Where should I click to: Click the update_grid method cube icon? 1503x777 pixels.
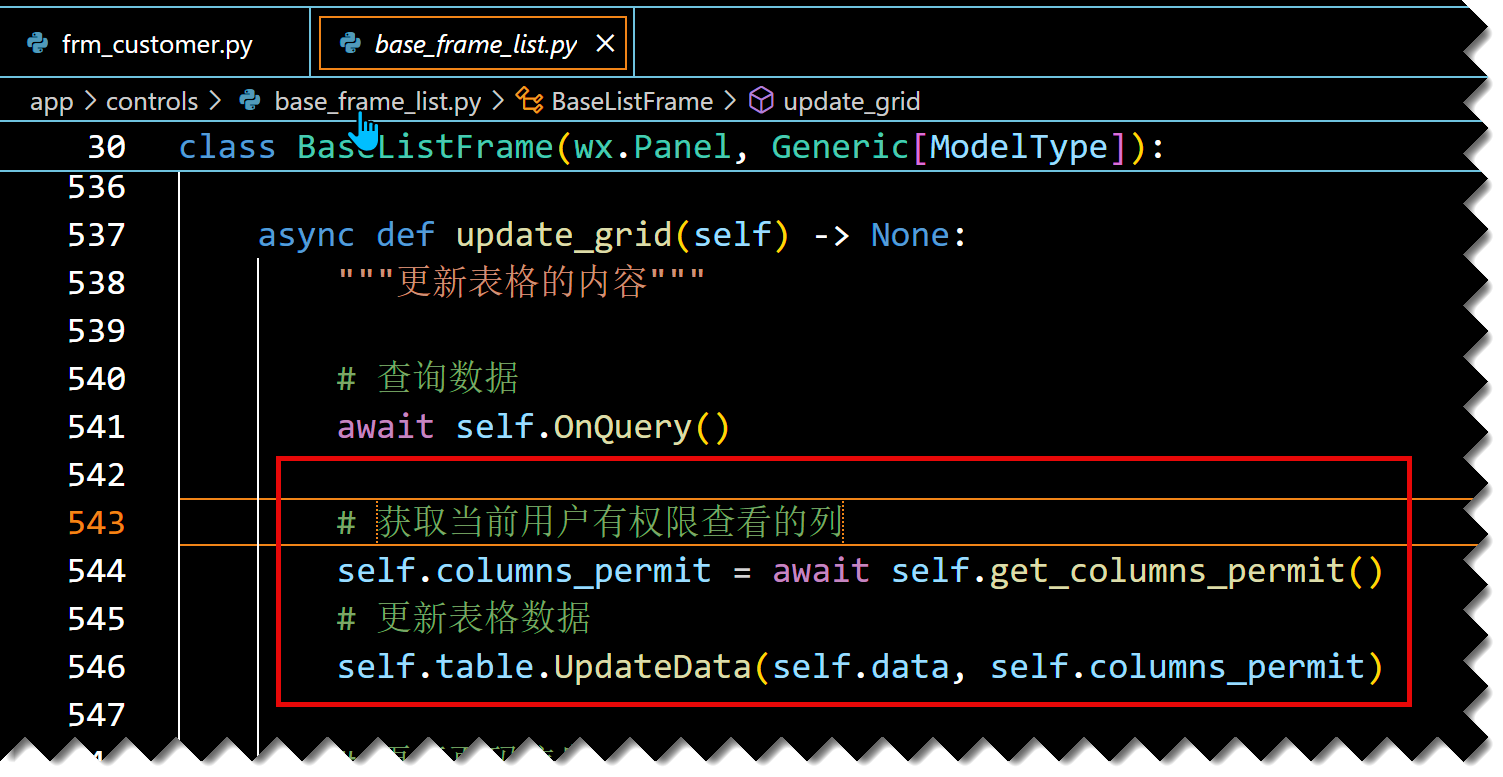tap(762, 101)
